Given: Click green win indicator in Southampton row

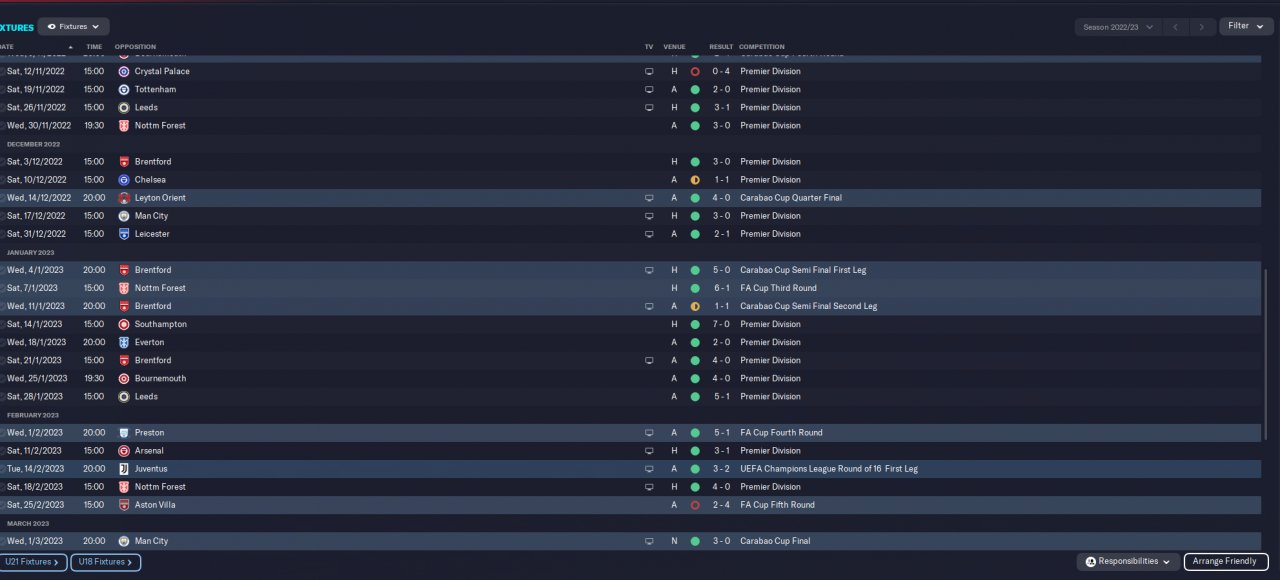Looking at the screenshot, I should (695, 324).
